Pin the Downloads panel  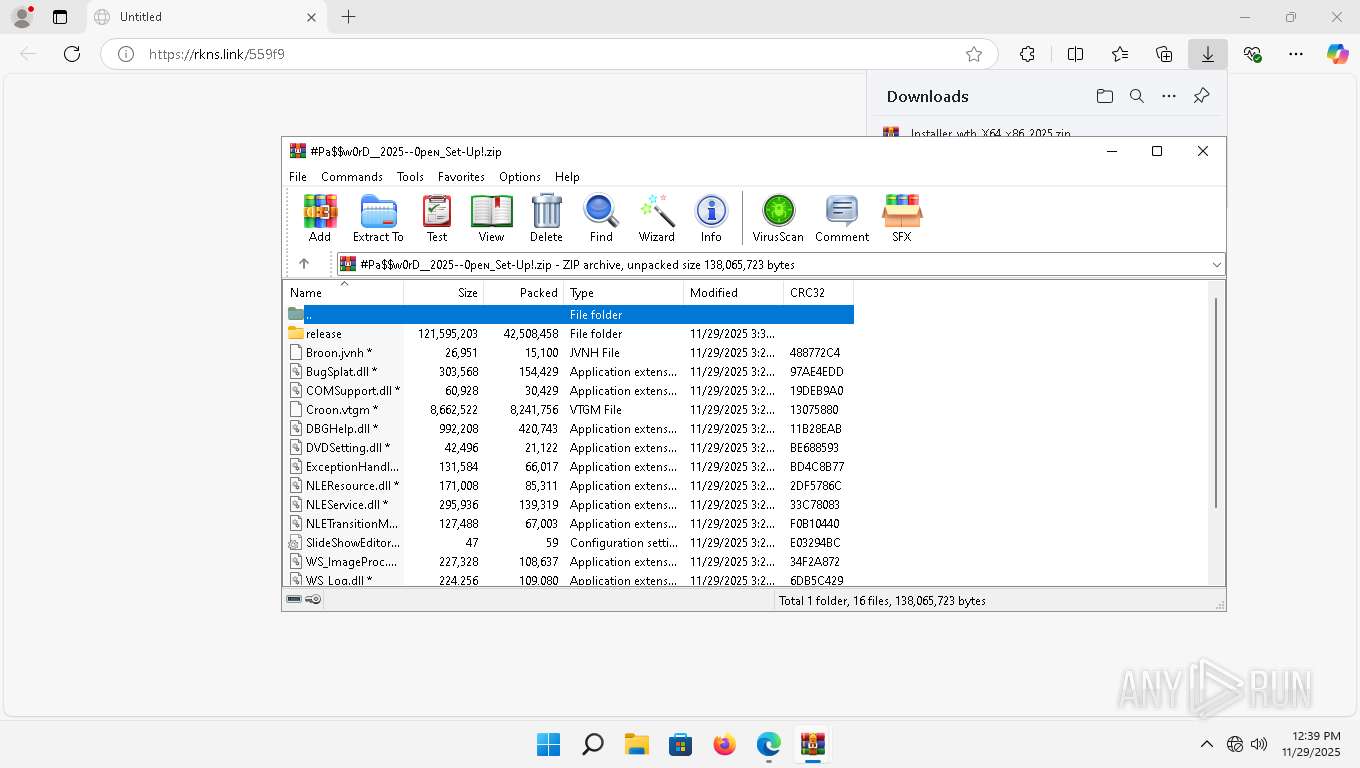coord(1202,96)
